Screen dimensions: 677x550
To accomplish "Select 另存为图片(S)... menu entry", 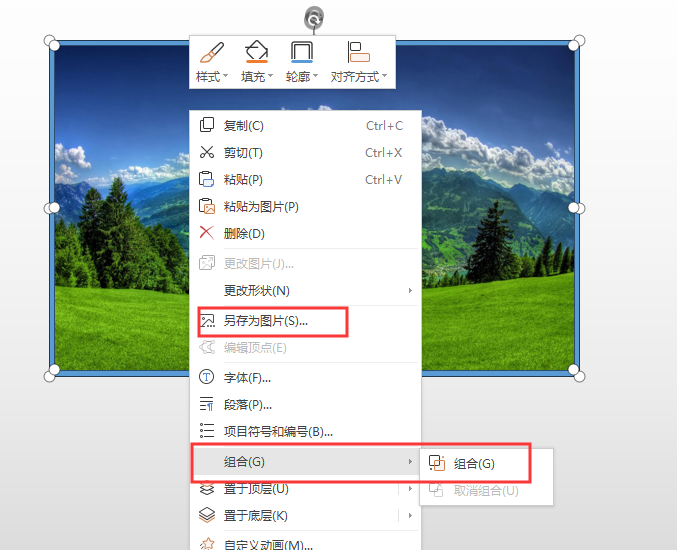I will tap(305, 321).
